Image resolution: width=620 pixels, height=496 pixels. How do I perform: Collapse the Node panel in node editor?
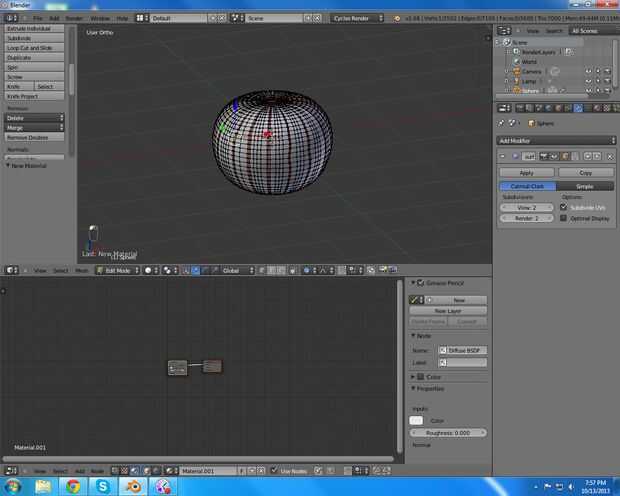pyautogui.click(x=413, y=335)
